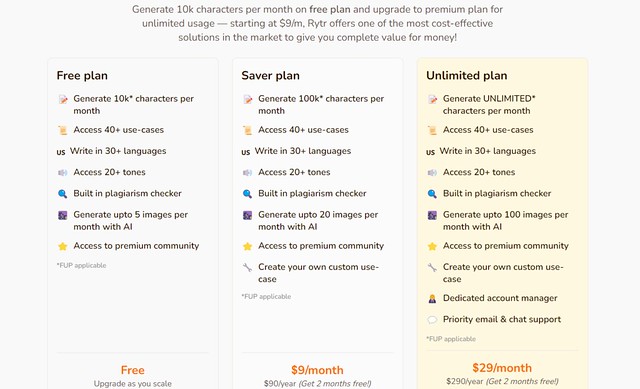Click the account manager person icon
The image size is (640, 389).
tap(432, 298)
